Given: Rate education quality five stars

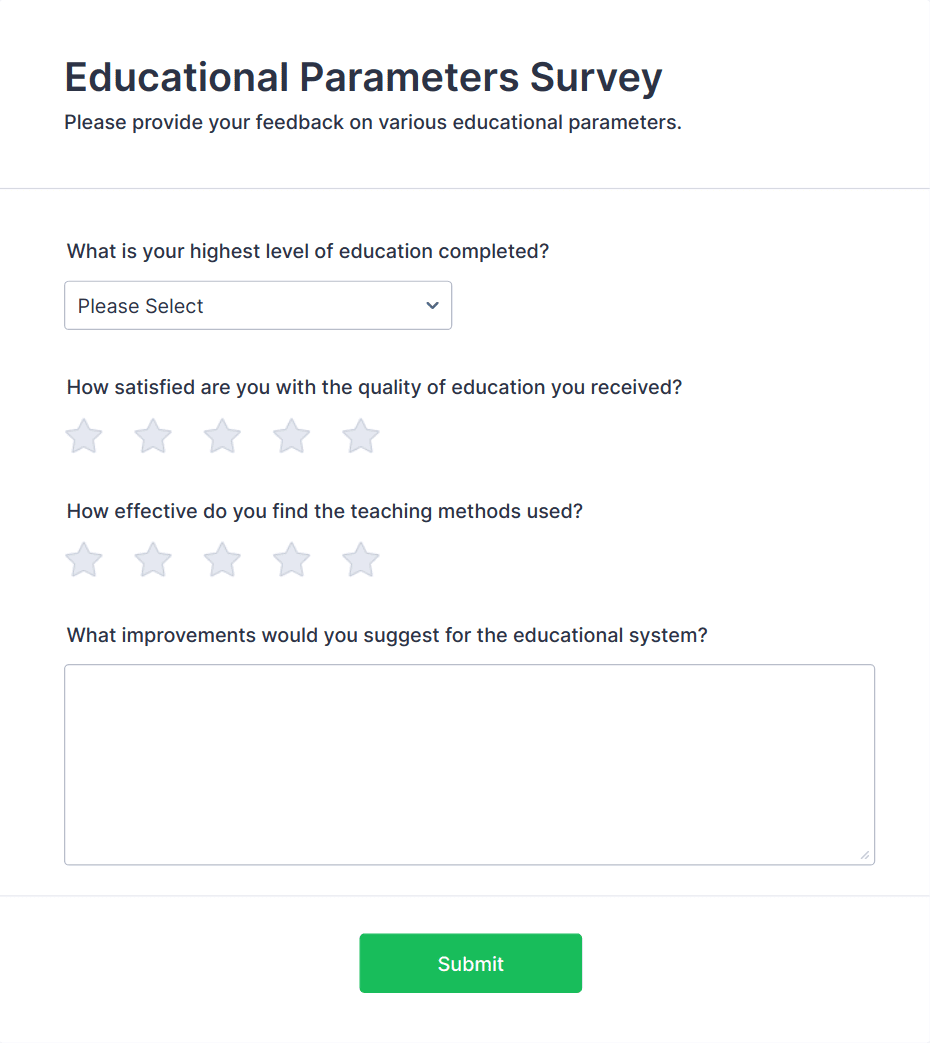Looking at the screenshot, I should pyautogui.click(x=360, y=436).
